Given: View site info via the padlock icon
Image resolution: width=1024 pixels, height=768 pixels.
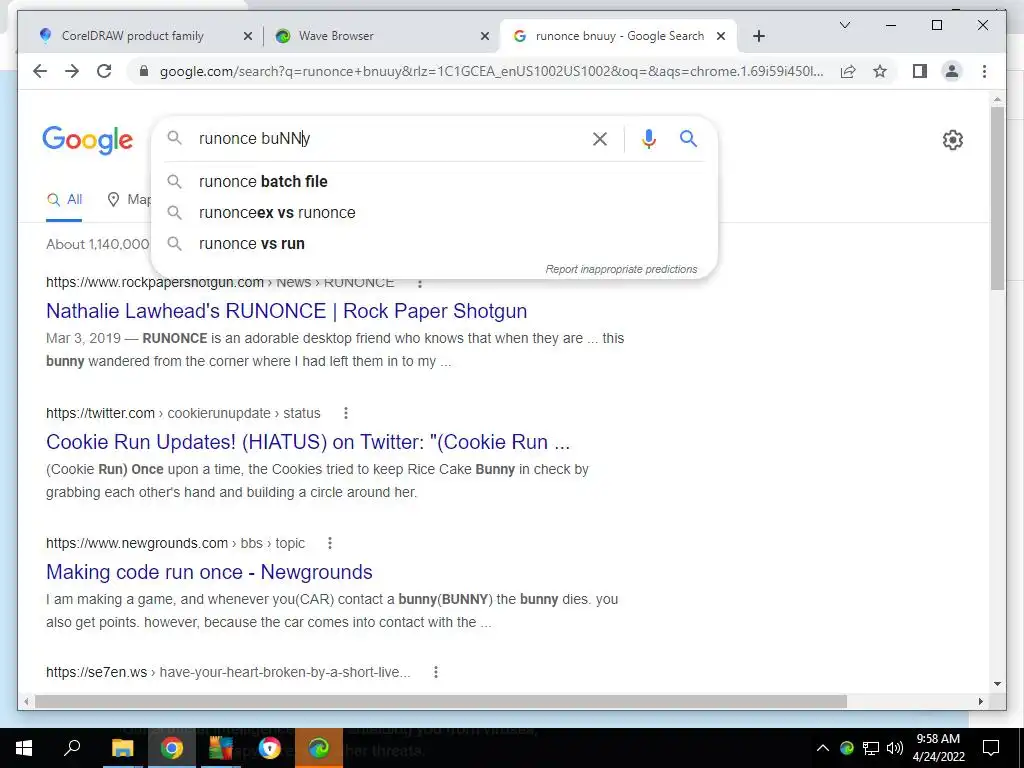Looking at the screenshot, I should 144,71.
